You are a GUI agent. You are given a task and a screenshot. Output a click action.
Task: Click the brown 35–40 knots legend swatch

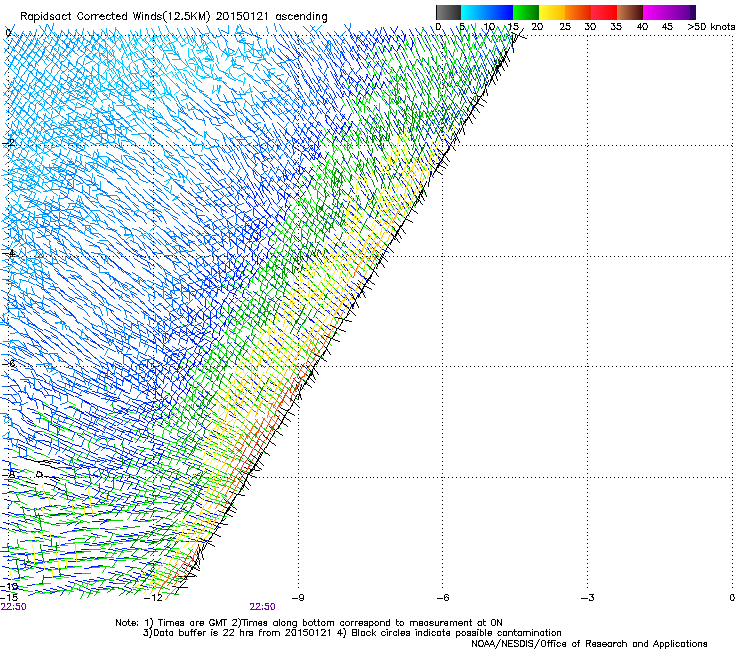[630, 12]
